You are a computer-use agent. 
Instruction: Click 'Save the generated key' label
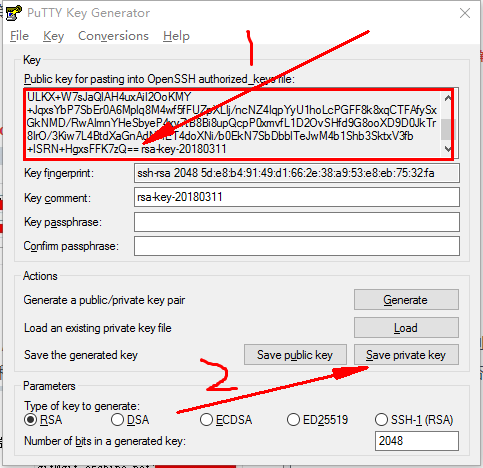(x=81, y=355)
